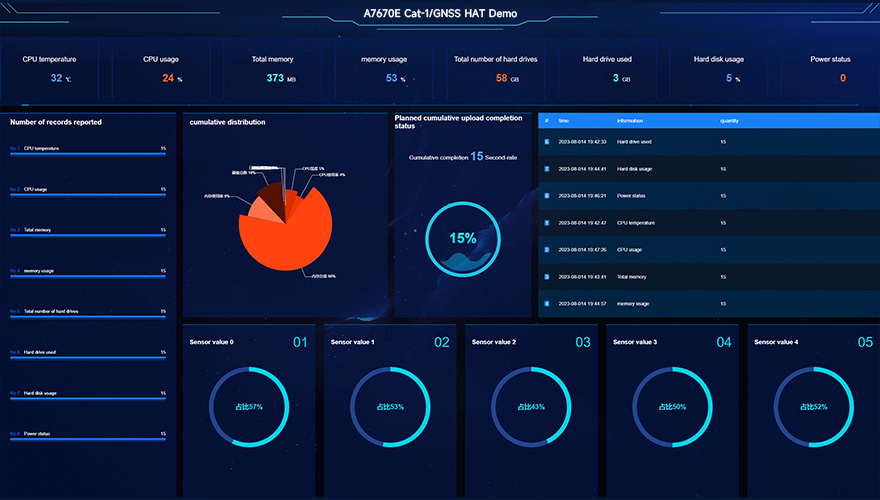The image size is (880, 500).
Task: Click the 'information' column header
Action: point(630,120)
